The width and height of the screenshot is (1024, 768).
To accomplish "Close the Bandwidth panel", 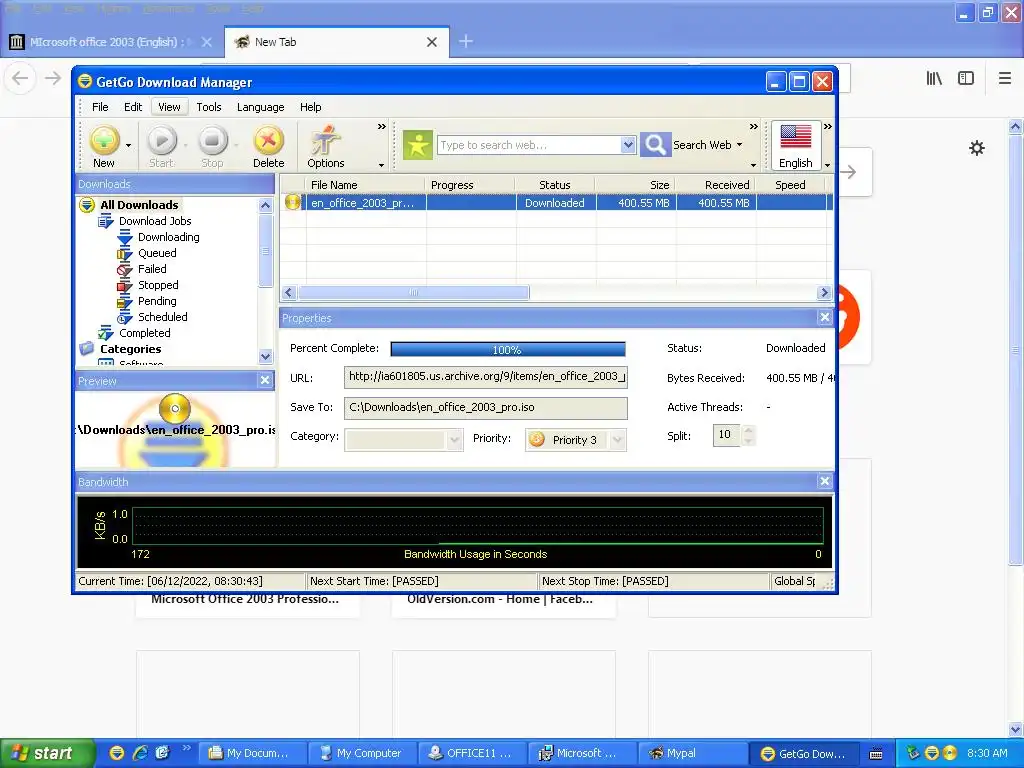I will (x=825, y=481).
